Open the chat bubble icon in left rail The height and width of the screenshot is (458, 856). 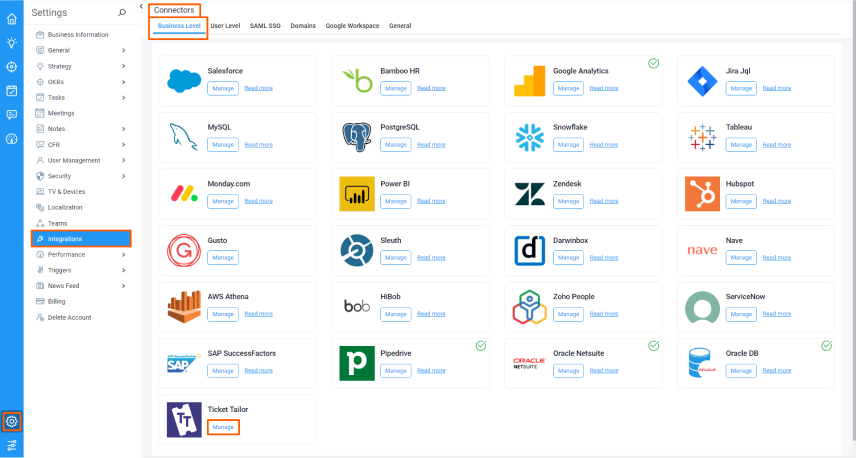pos(11,115)
